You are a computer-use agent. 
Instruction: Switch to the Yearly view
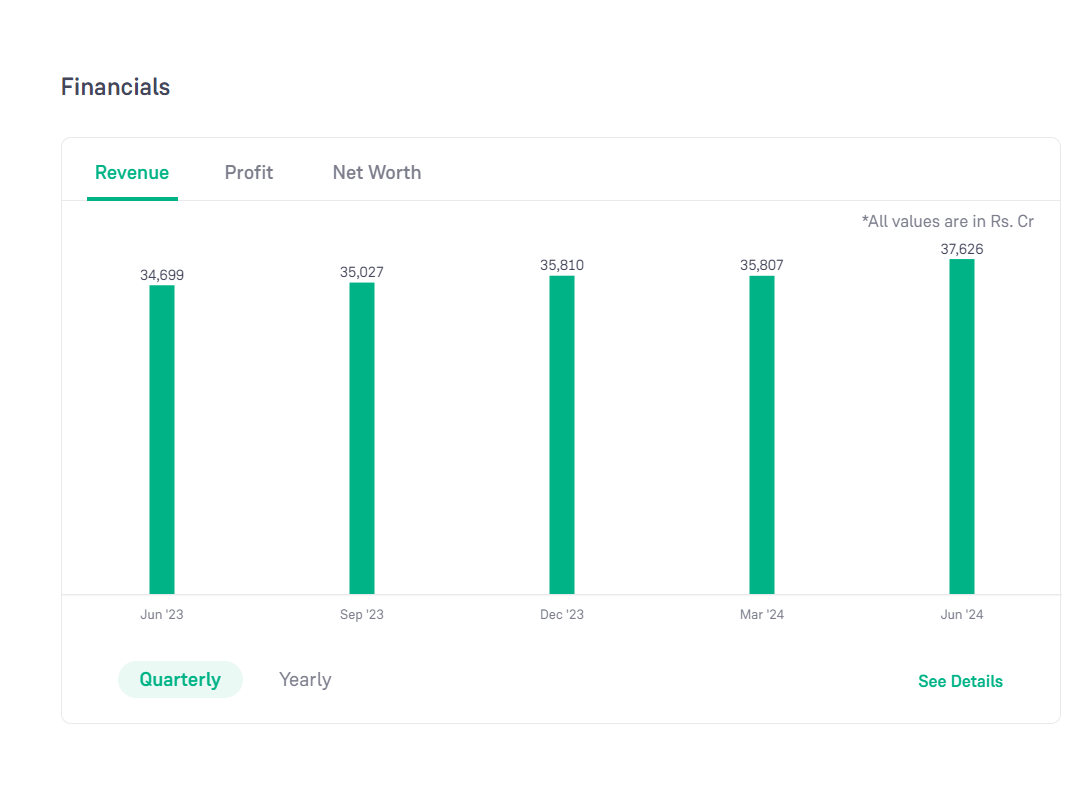(x=305, y=679)
